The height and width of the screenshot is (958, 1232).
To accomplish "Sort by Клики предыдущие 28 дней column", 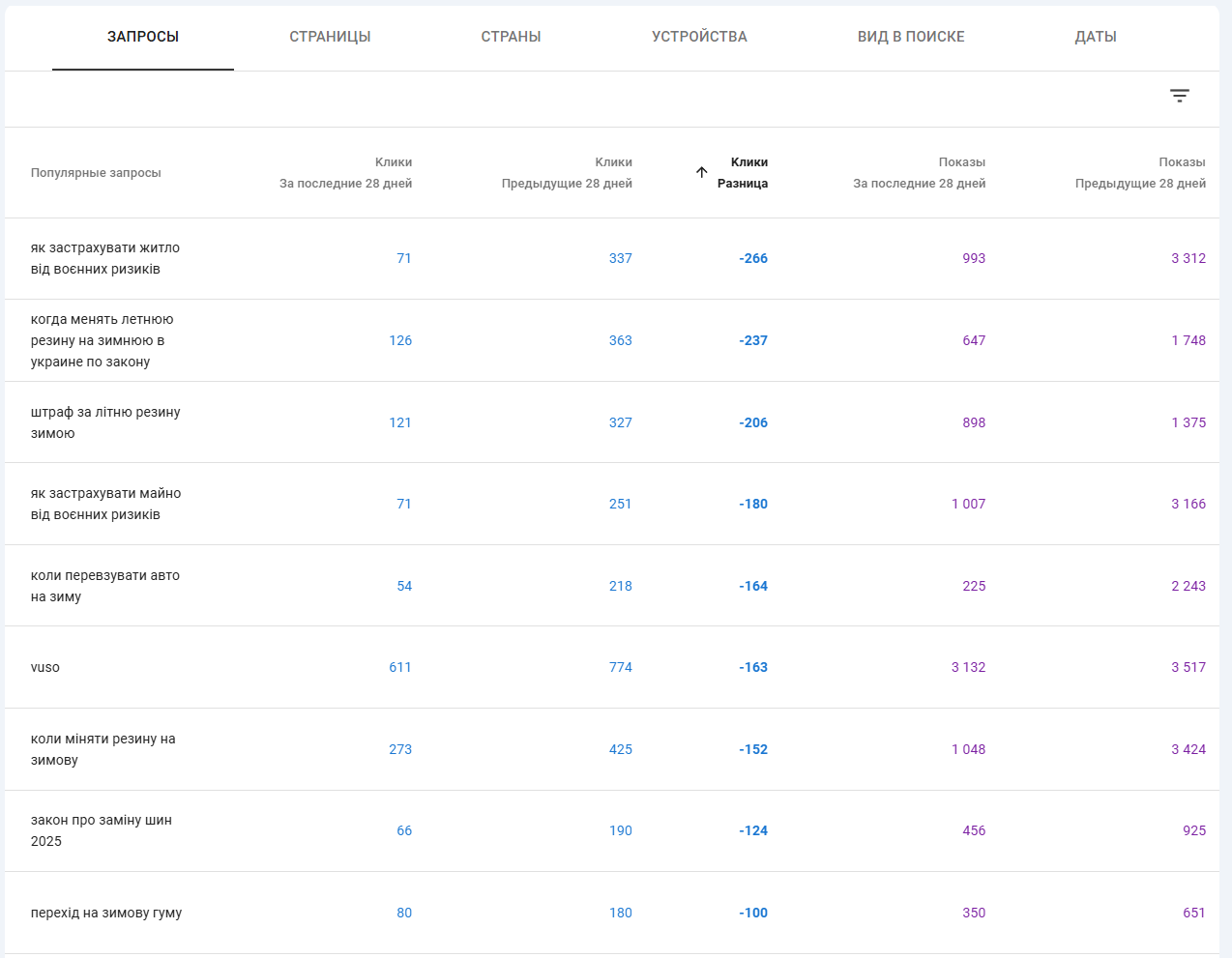I will coord(567,173).
